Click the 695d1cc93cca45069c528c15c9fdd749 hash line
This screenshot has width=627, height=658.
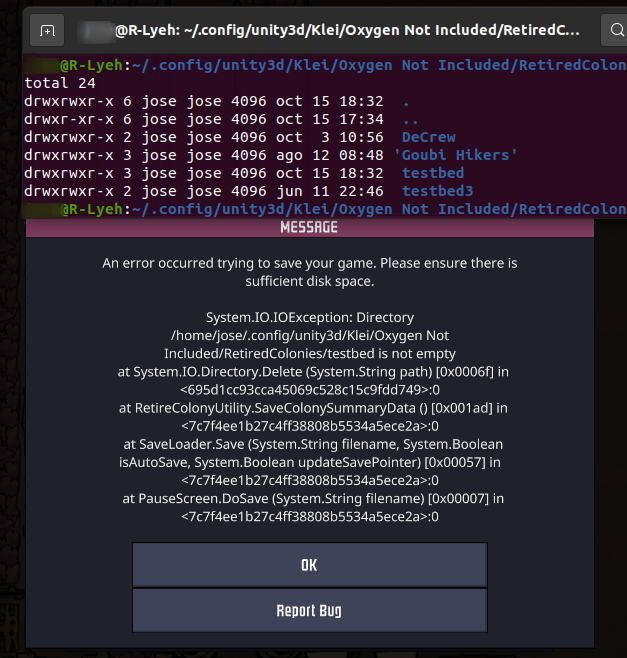[310, 390]
